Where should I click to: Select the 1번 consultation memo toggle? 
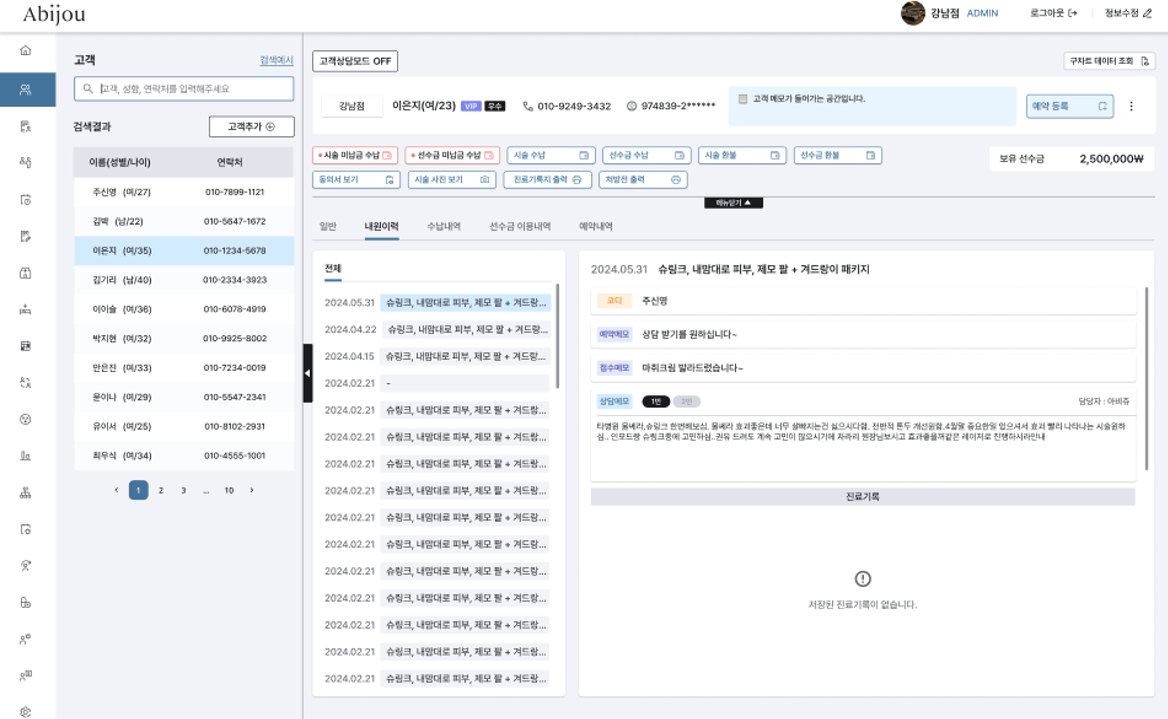(x=656, y=402)
